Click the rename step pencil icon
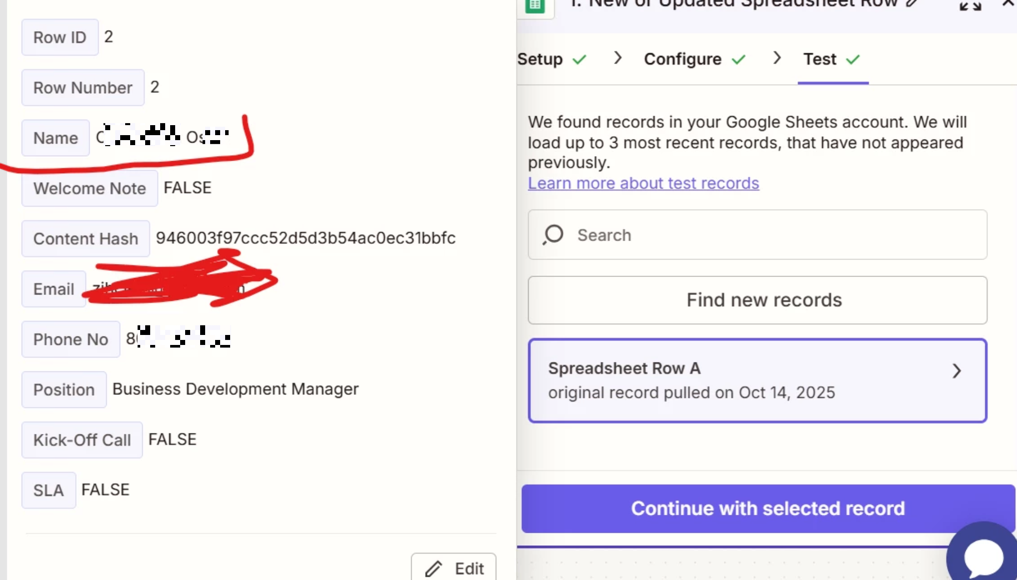The image size is (1017, 580). [x=912, y=4]
